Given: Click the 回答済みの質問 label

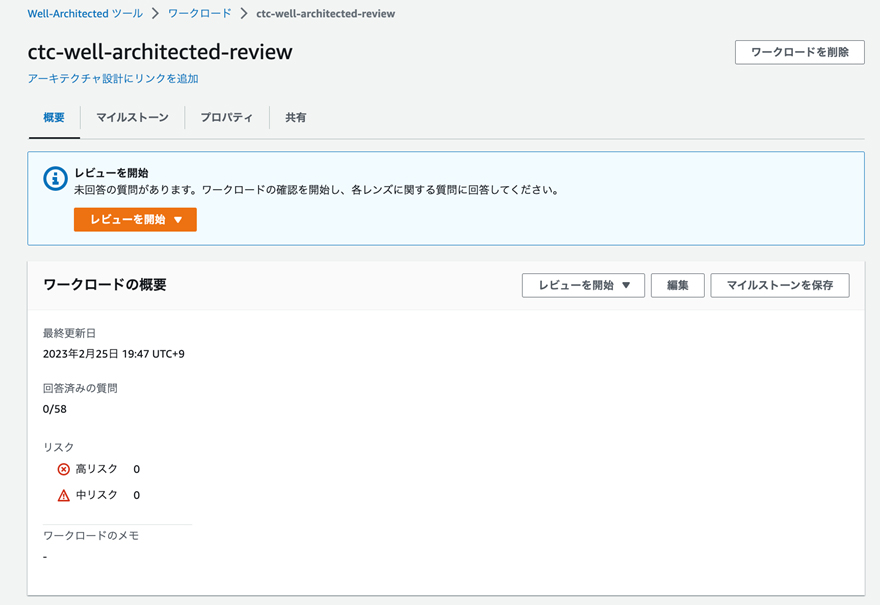Looking at the screenshot, I should (x=80, y=388).
